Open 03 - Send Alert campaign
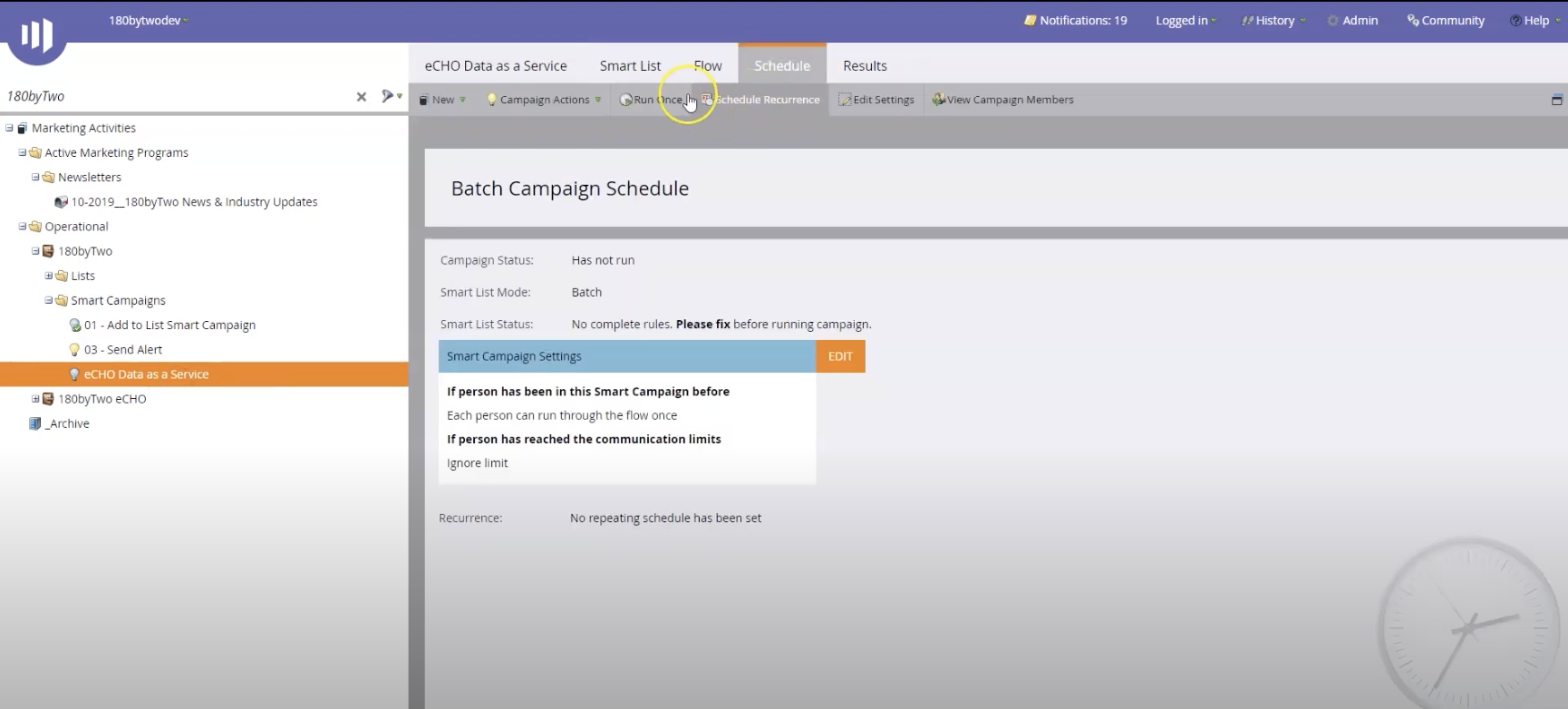This screenshot has height=709, width=1568. coord(123,349)
